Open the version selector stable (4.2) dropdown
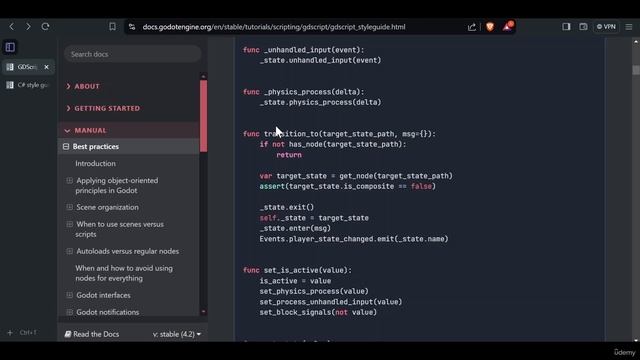640x360 pixels. click(x=177, y=334)
